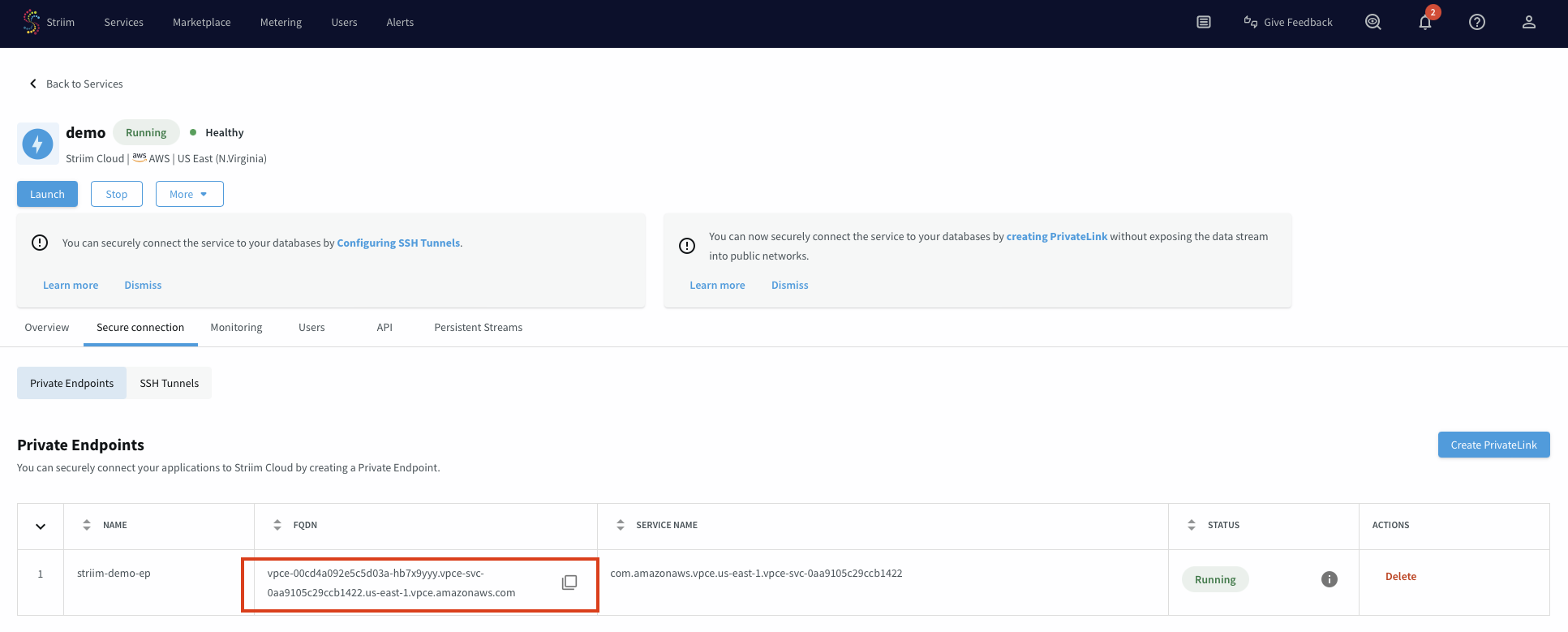The height and width of the screenshot is (632, 1568).
Task: Sort endpoints by Name column
Action: 87,525
